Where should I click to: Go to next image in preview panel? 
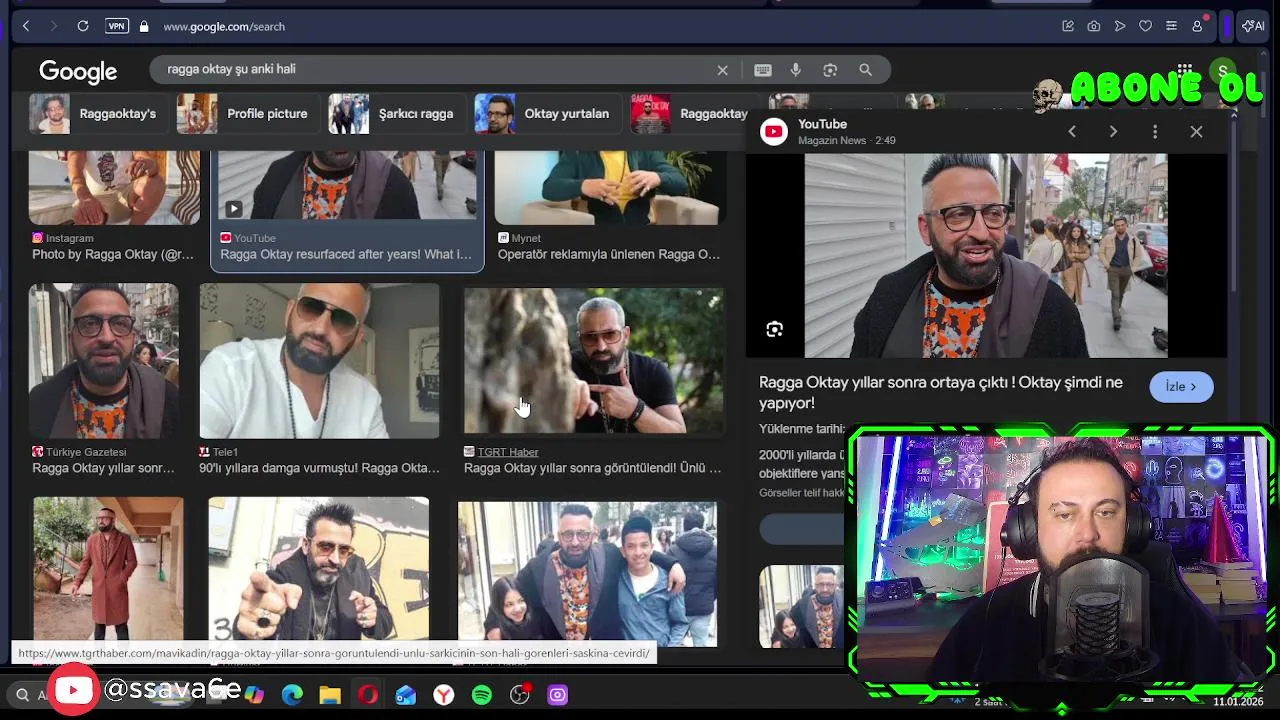(x=1113, y=132)
